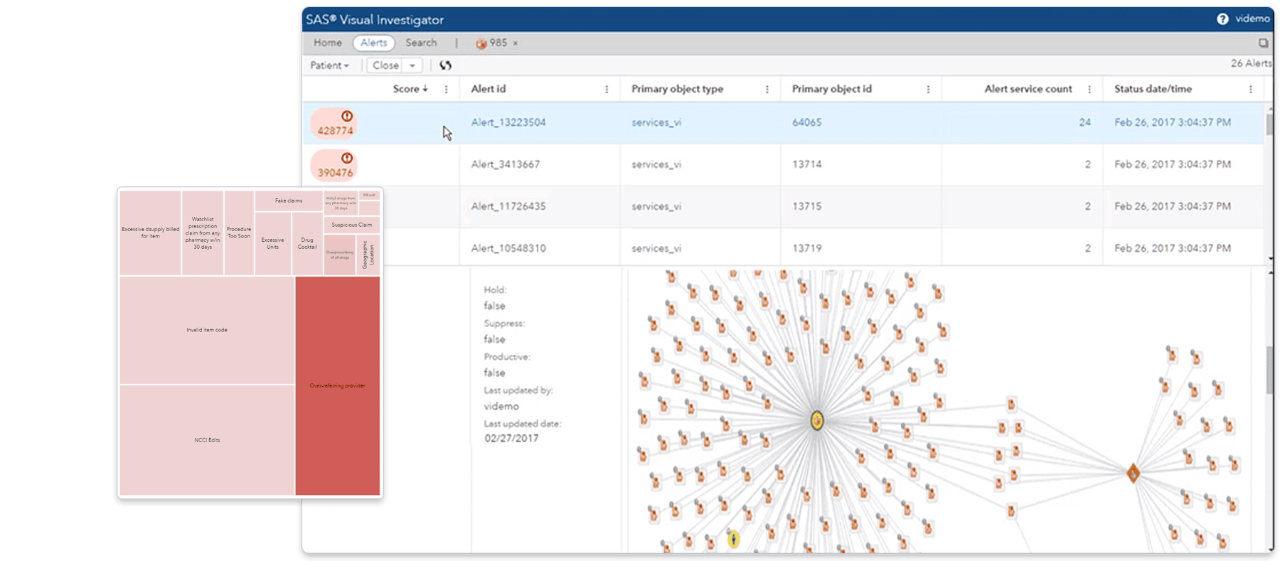Screen dimensions: 1280x561
Task: Click primary object id 13714
Action: [806, 164]
